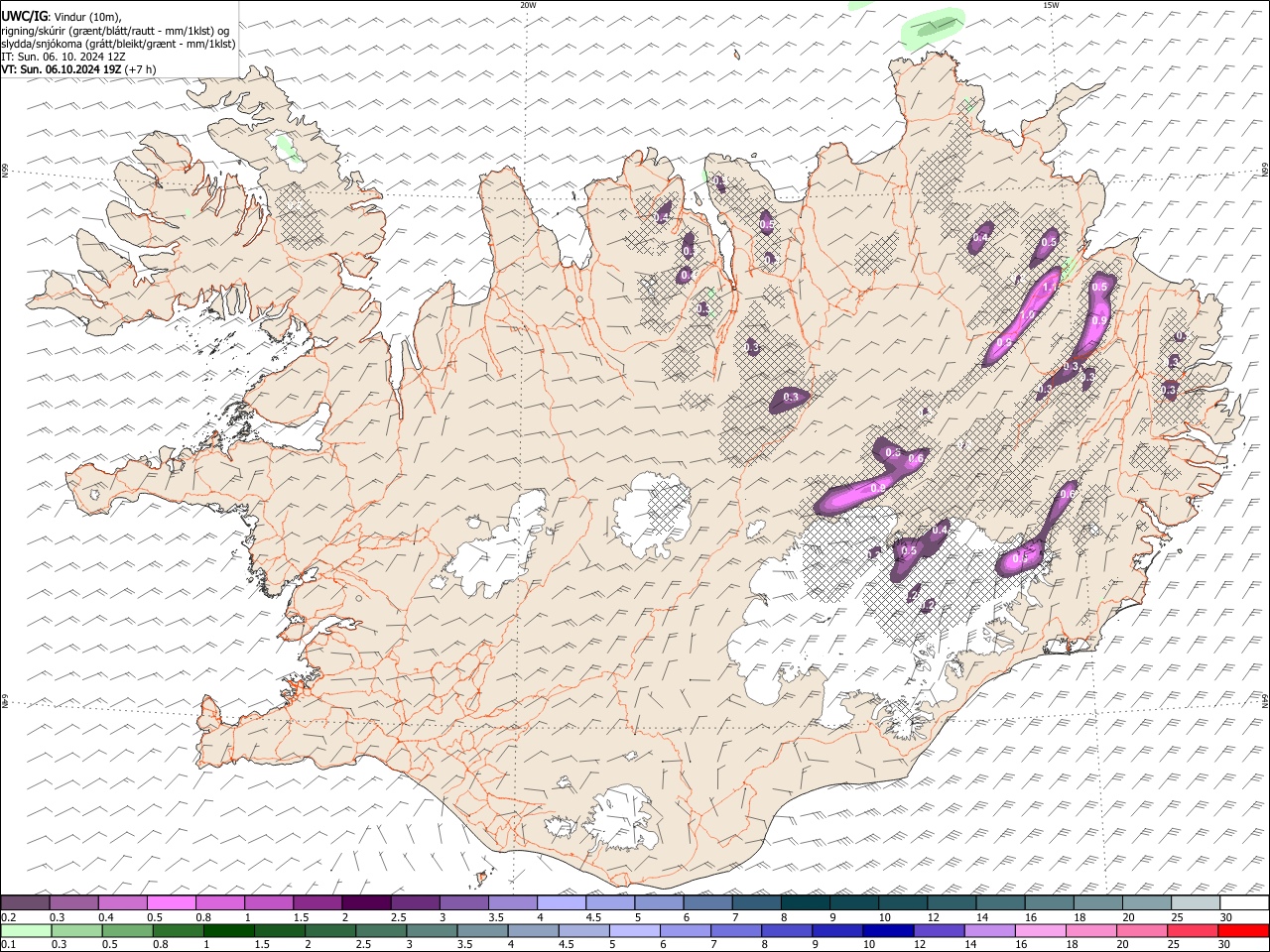This screenshot has width=1270, height=952.
Task: Select upper-row swatch between 0.3 and 0.4
Action: pyautogui.click(x=73, y=902)
